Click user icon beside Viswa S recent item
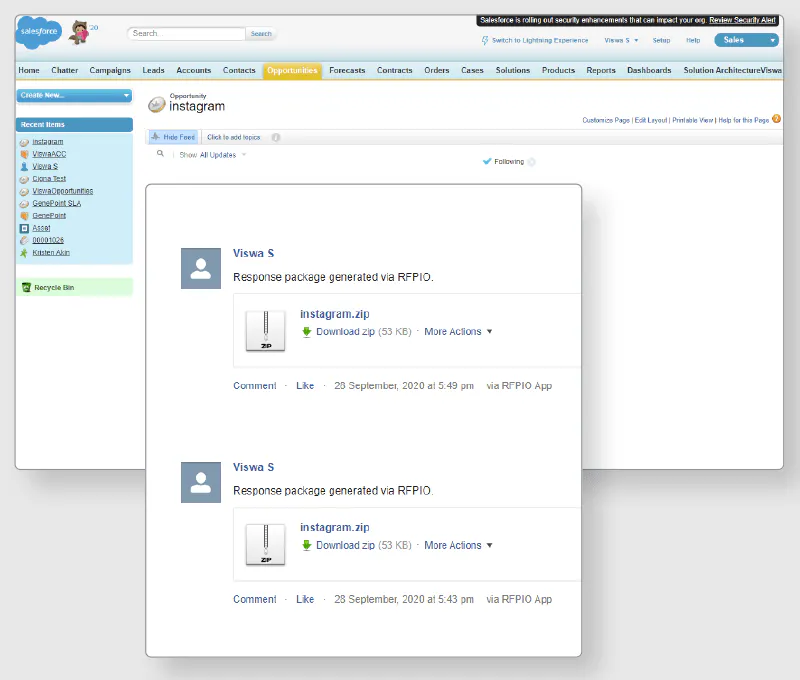 coord(24,167)
